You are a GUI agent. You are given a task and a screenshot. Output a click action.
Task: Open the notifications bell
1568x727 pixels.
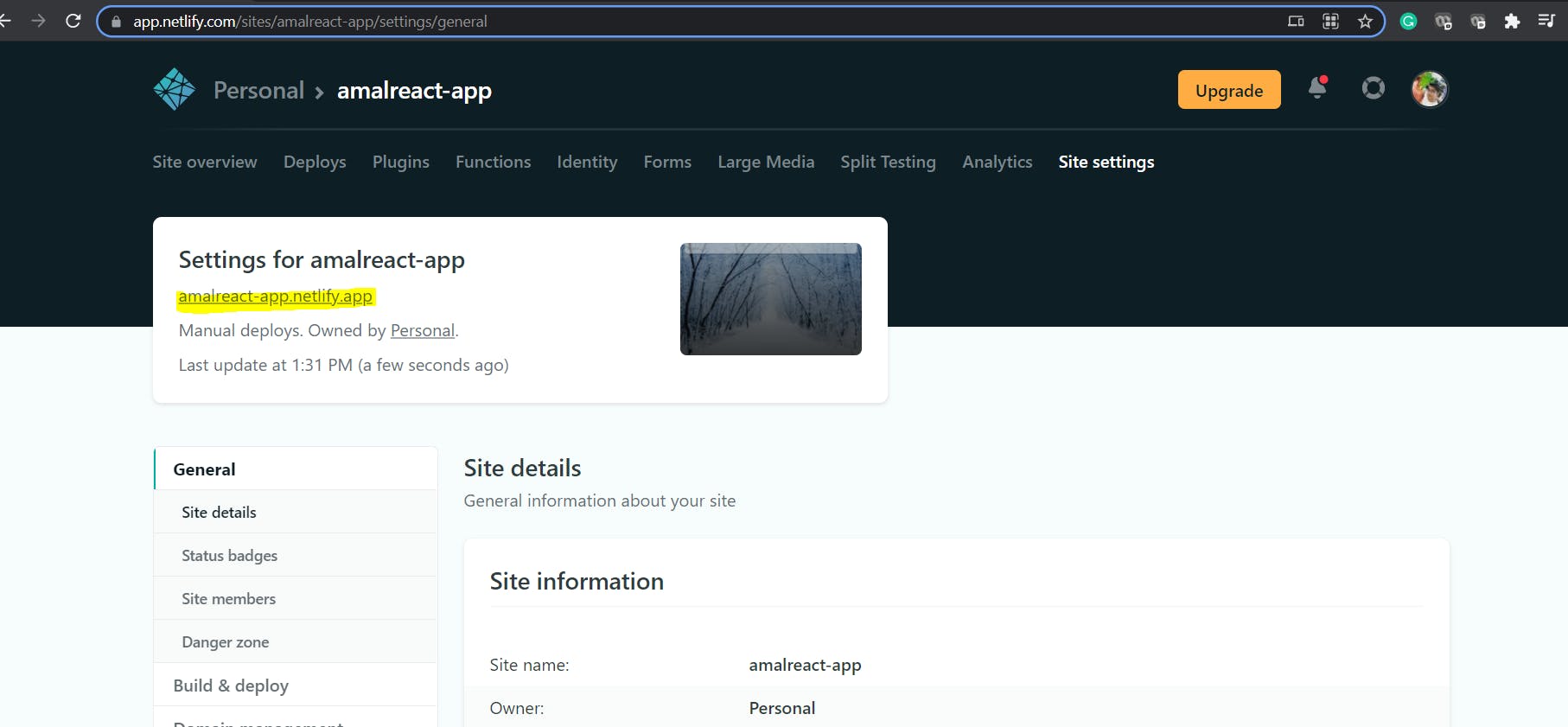point(1317,87)
